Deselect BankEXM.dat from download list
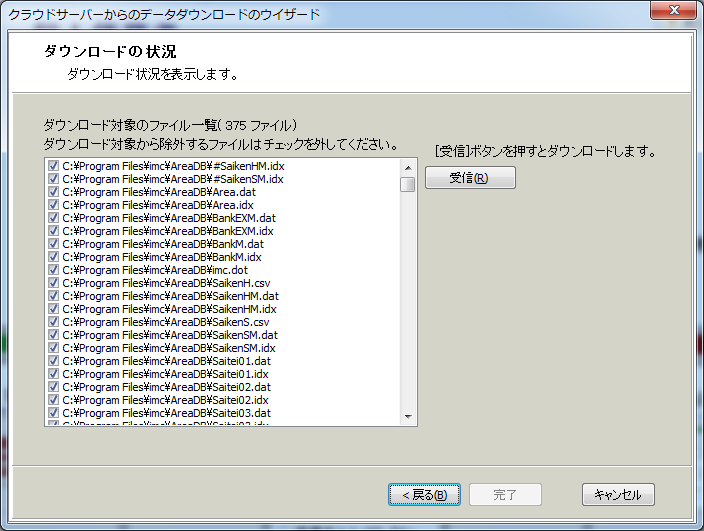The image size is (704, 531). pos(54,218)
